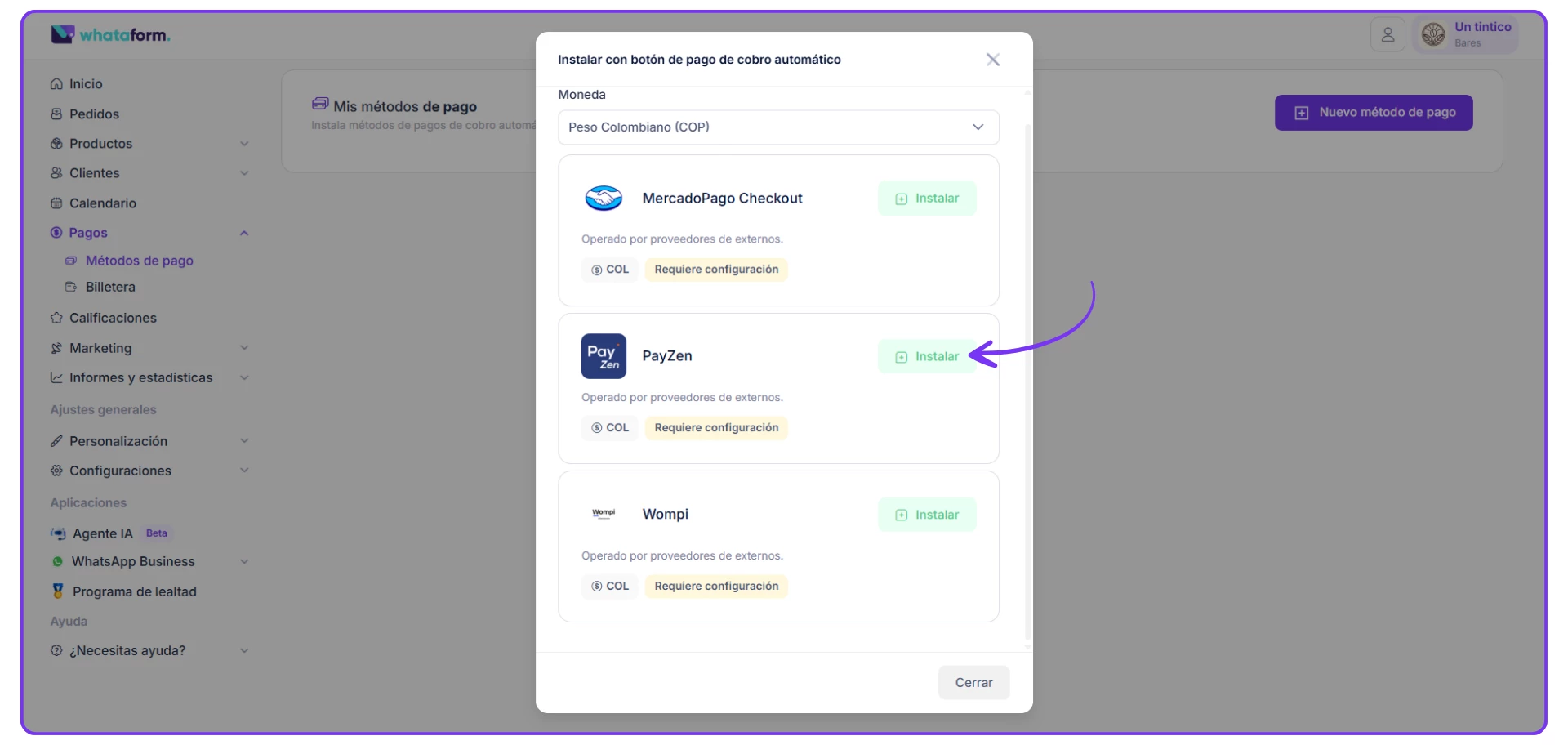Install MercadoPago Checkout
1568x745 pixels.
point(927,199)
